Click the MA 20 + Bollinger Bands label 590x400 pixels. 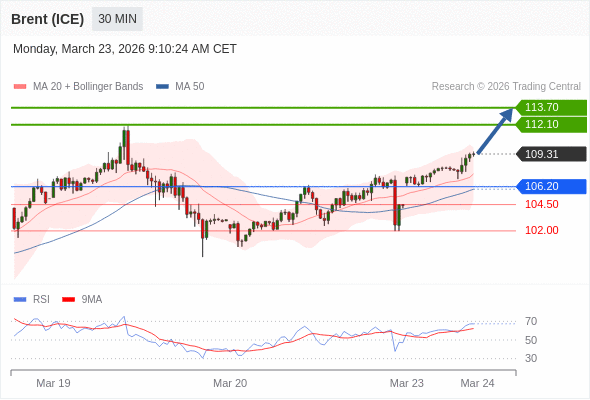coord(88,87)
